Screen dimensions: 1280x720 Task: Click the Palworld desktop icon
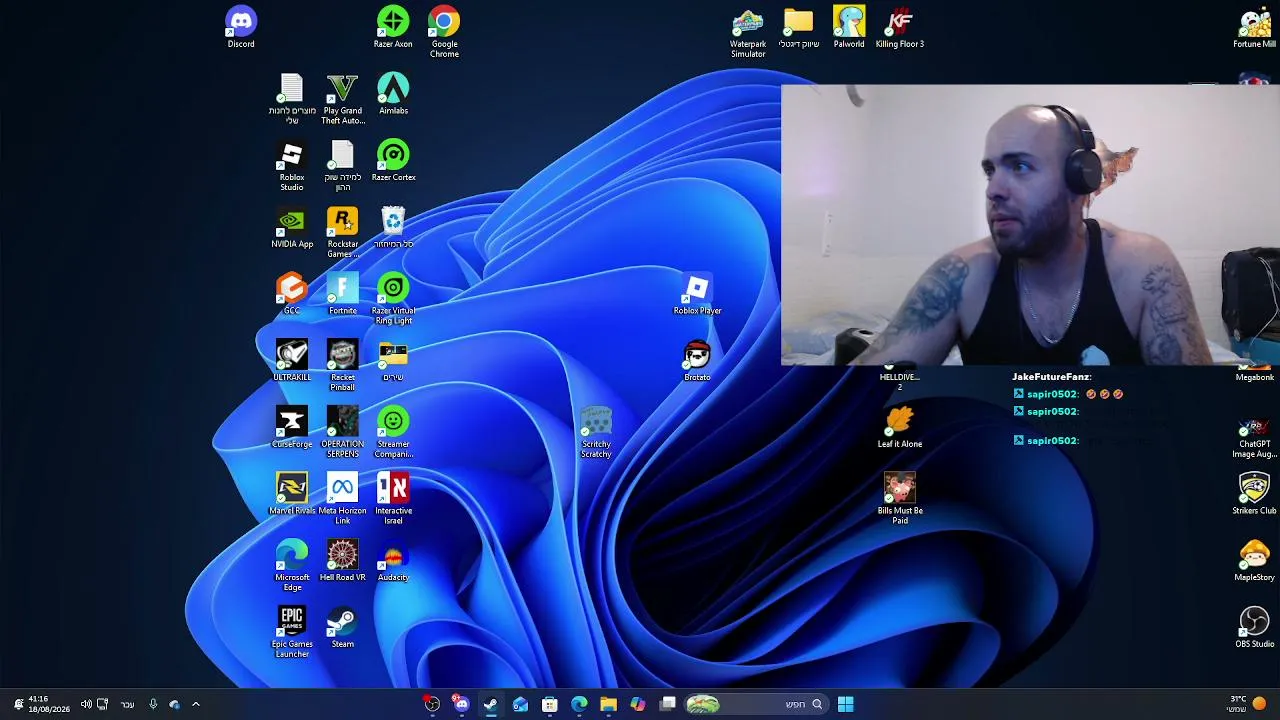coord(849,28)
